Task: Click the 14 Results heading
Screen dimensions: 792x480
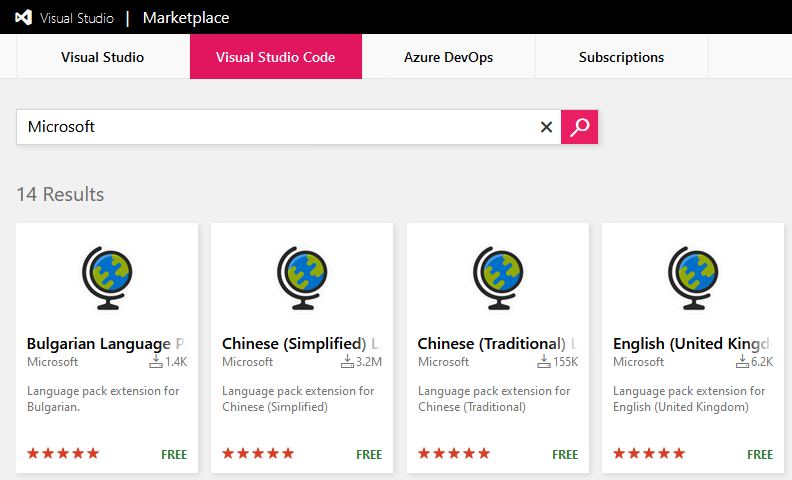Action: click(60, 195)
